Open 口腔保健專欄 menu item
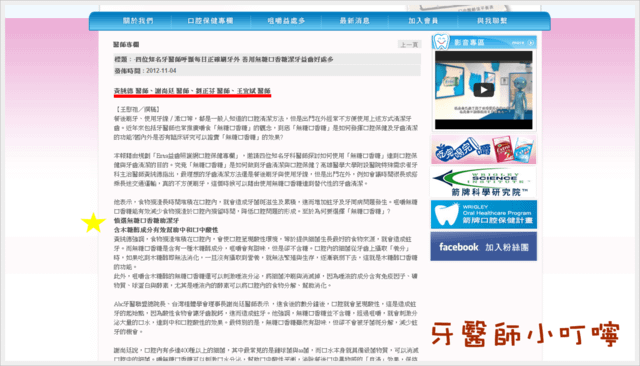This screenshot has width=640, height=366. [210, 21]
